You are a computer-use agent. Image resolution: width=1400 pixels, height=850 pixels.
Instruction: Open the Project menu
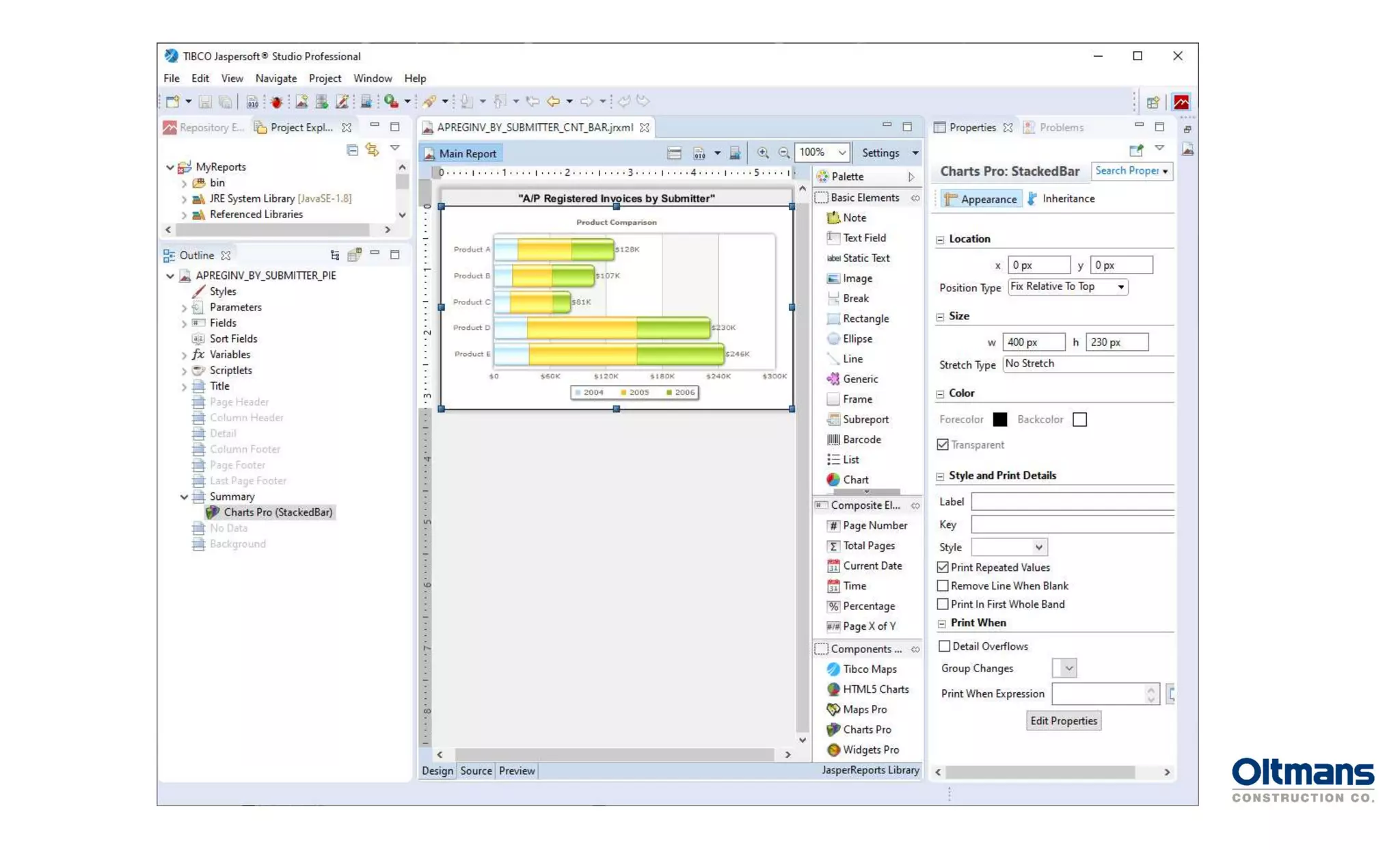pos(324,78)
